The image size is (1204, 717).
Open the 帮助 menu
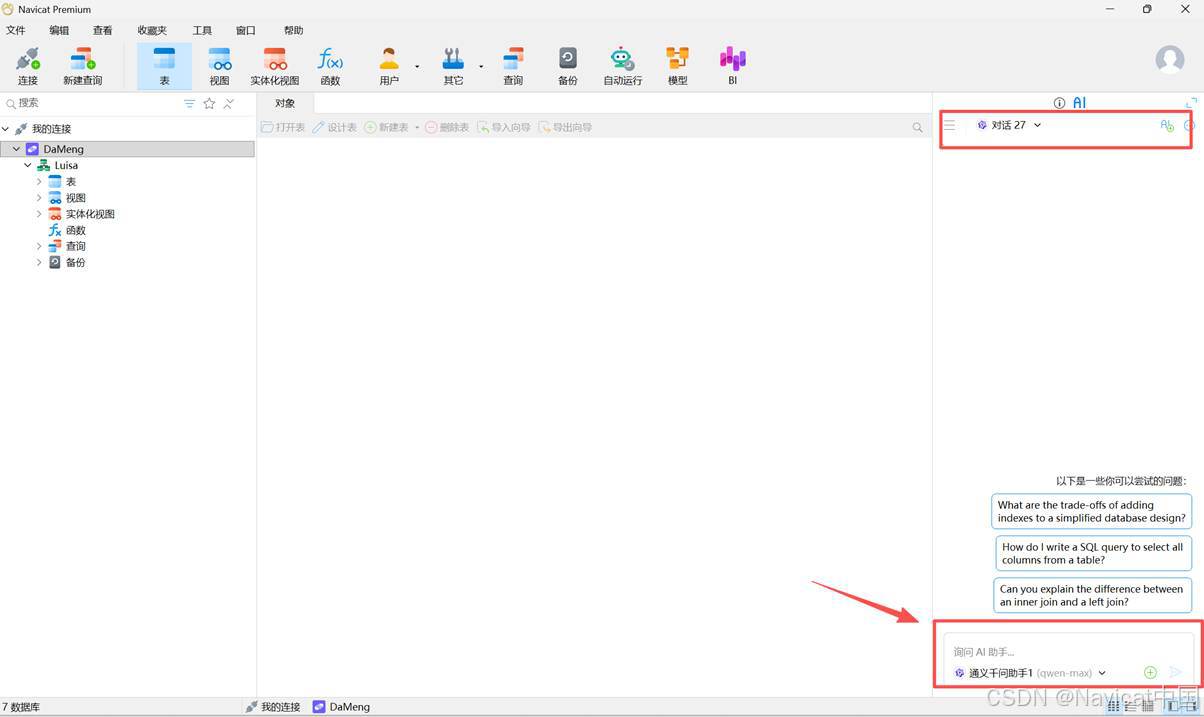293,30
